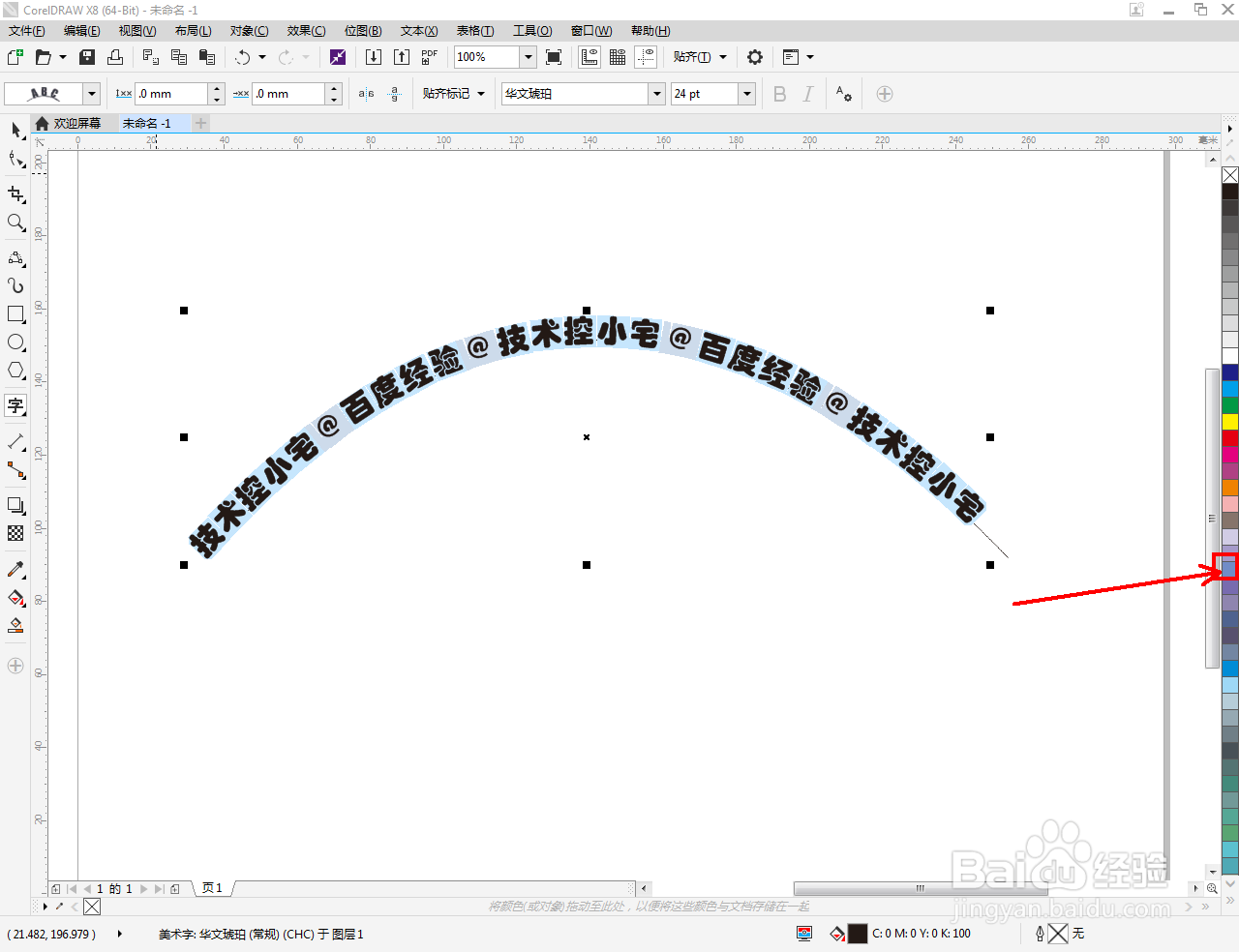This screenshot has width=1239, height=952.
Task: Select the Crop tool
Action: coord(15,193)
